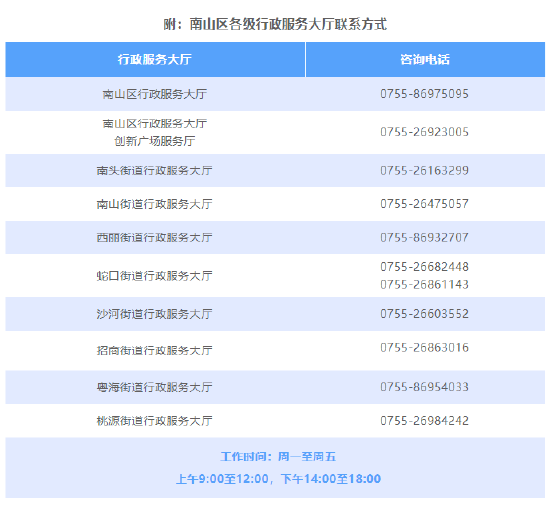
Task: Select phone number 0755-26682448
Action: pos(425,267)
